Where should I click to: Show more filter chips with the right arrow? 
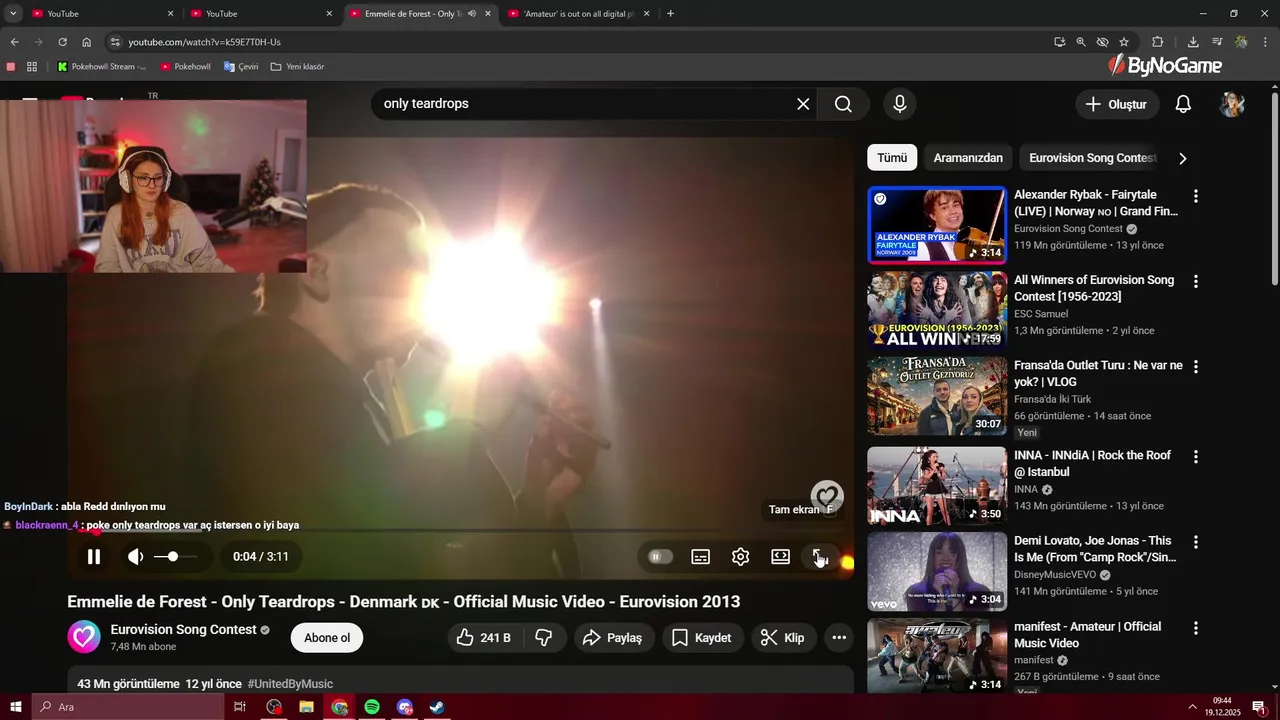(x=1183, y=158)
